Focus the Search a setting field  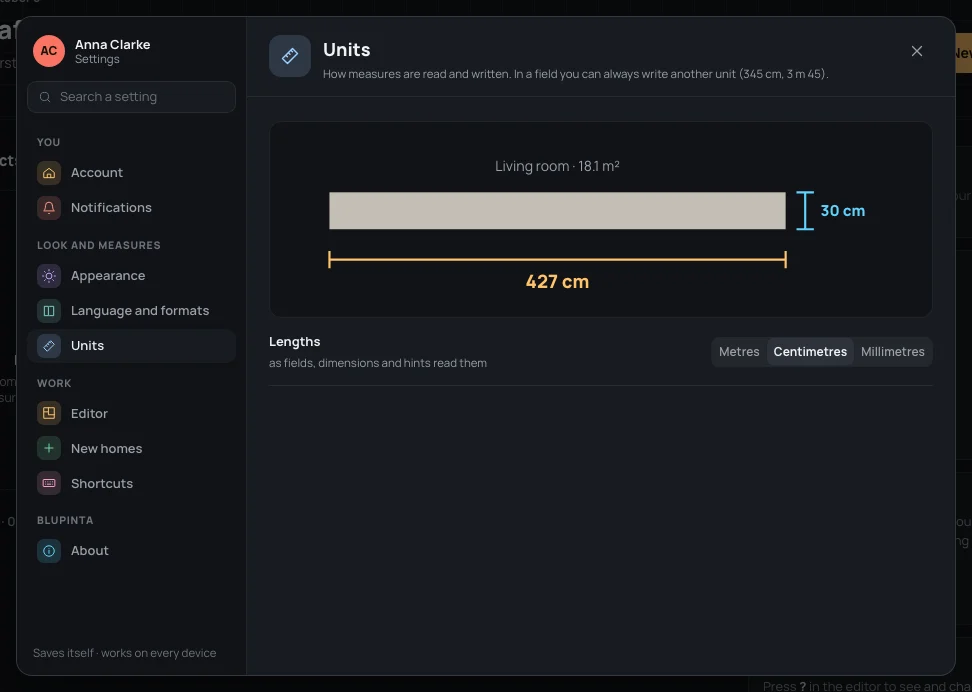tap(131, 97)
